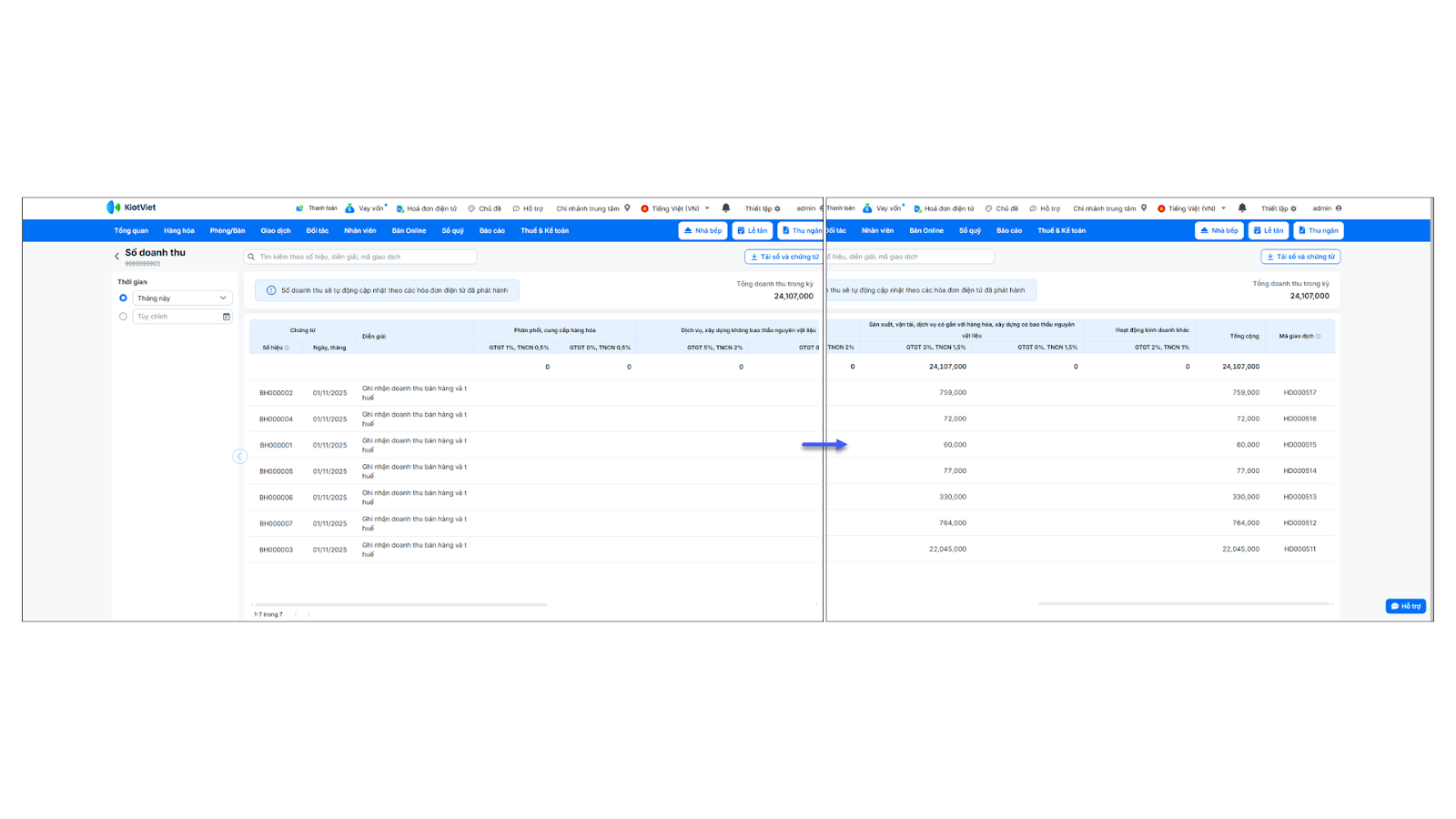Click Vay vốn in the right screenshot header
Screen dimensions: 1456x819
(883, 208)
